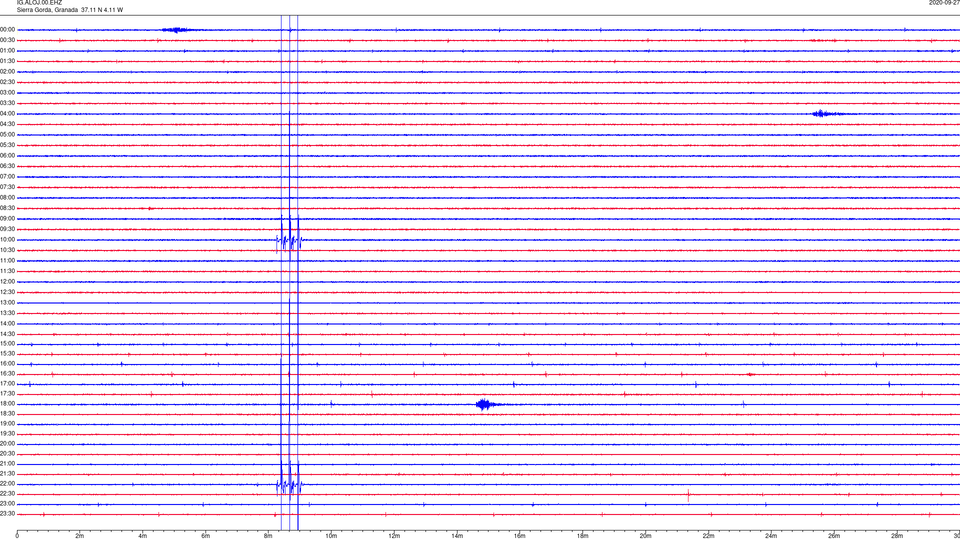Viewport: 960px width, 540px height.
Task: Click the 20m tick label on time axis
Action: point(645,536)
